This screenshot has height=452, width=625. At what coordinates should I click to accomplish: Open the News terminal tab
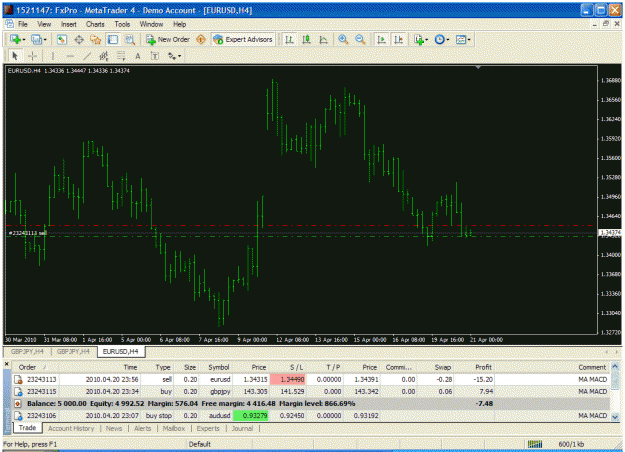pos(114,428)
